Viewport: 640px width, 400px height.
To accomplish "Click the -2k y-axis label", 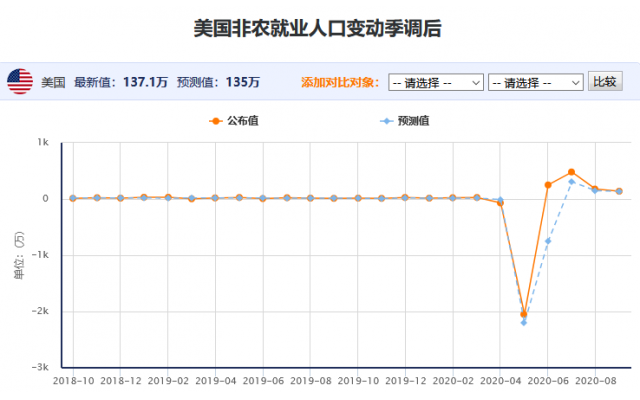I will [40, 311].
